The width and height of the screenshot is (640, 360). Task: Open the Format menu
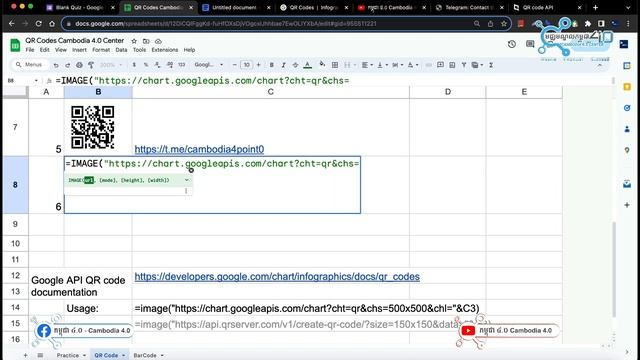(101, 50)
